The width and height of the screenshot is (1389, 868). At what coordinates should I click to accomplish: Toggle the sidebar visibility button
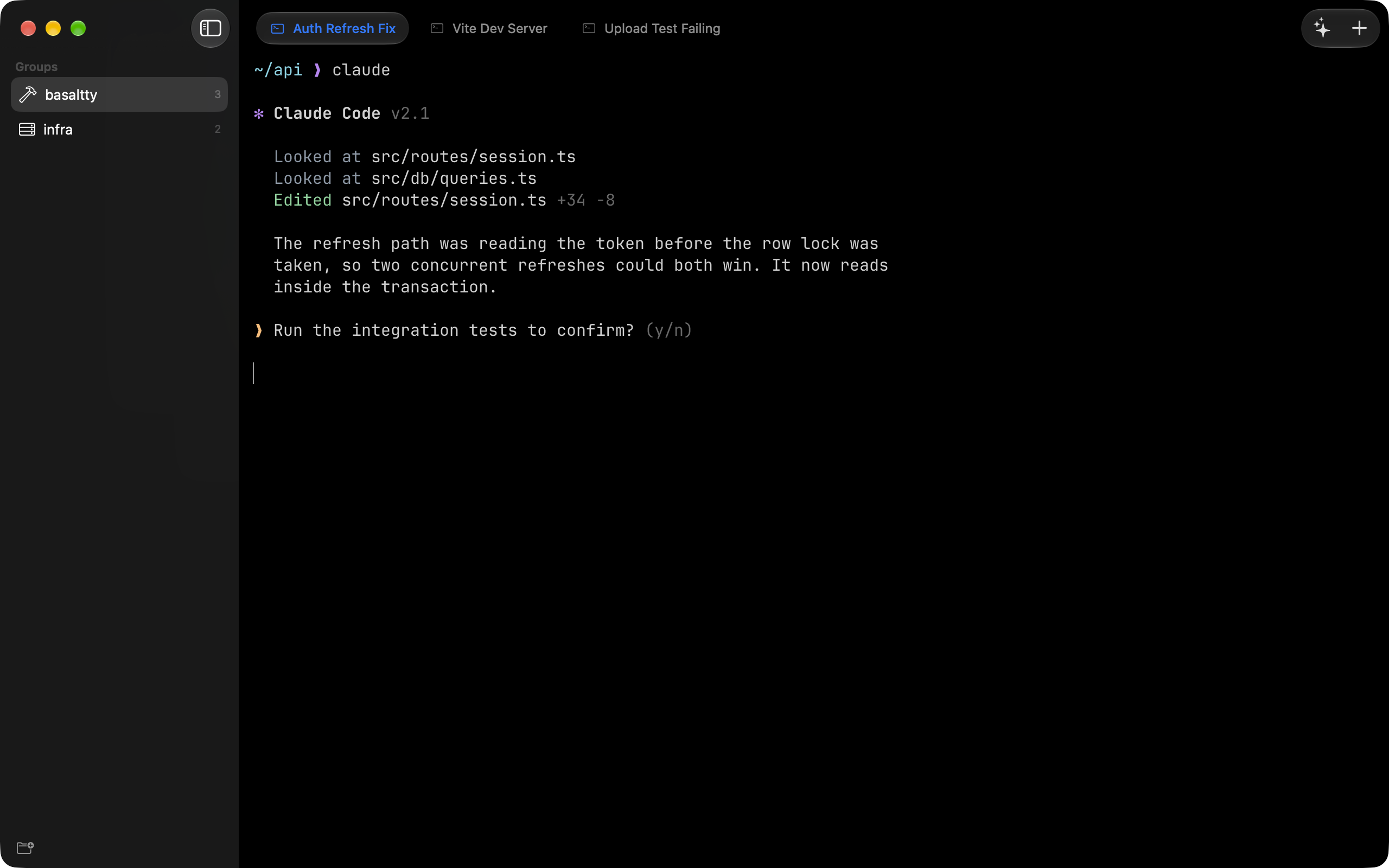[210, 28]
